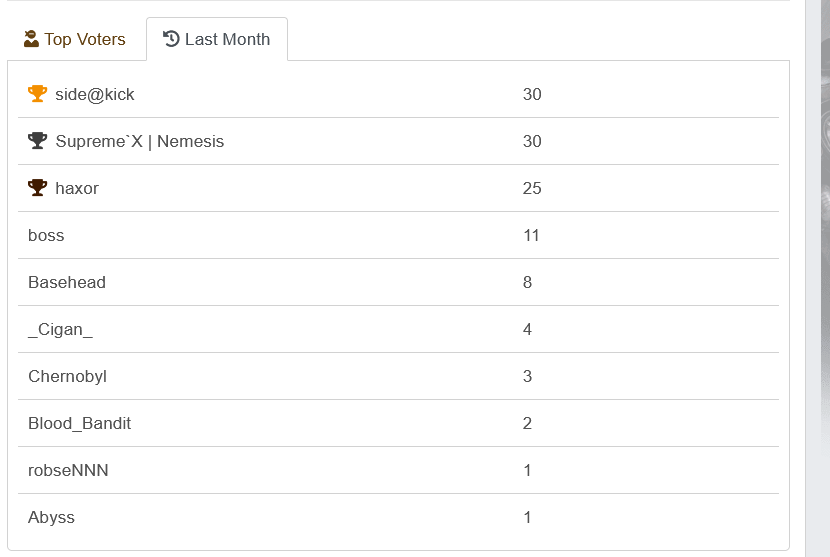Open Supreme`X | Nemesis voter entry
830x557 pixels.
pyautogui.click(x=139, y=142)
